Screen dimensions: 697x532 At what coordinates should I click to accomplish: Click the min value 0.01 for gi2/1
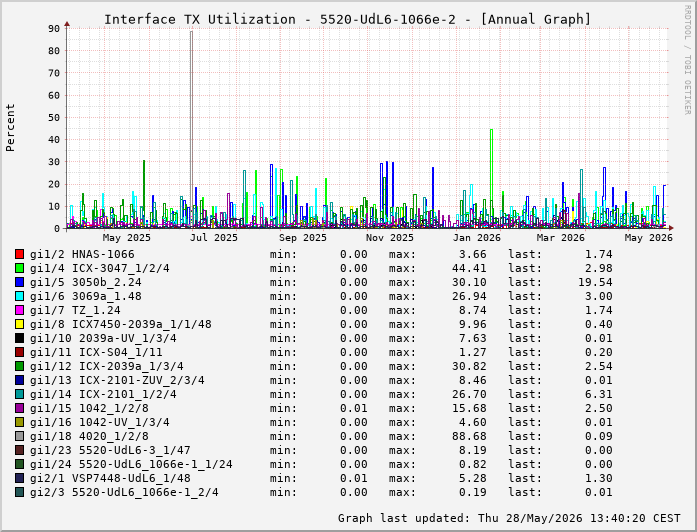tap(354, 478)
